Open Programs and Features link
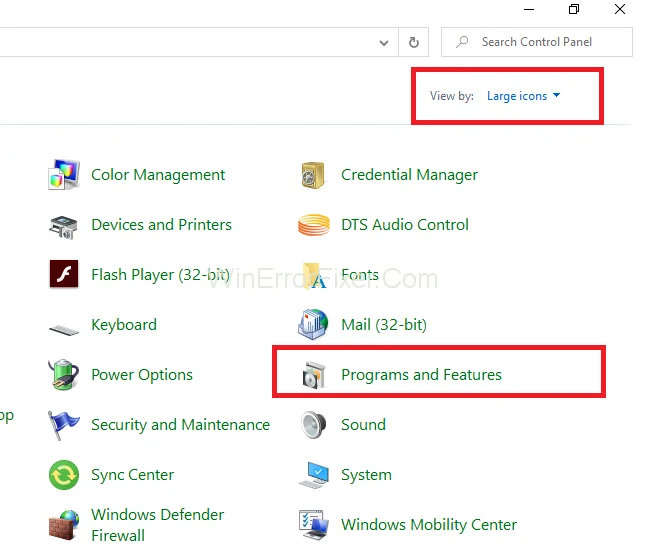 pos(421,375)
